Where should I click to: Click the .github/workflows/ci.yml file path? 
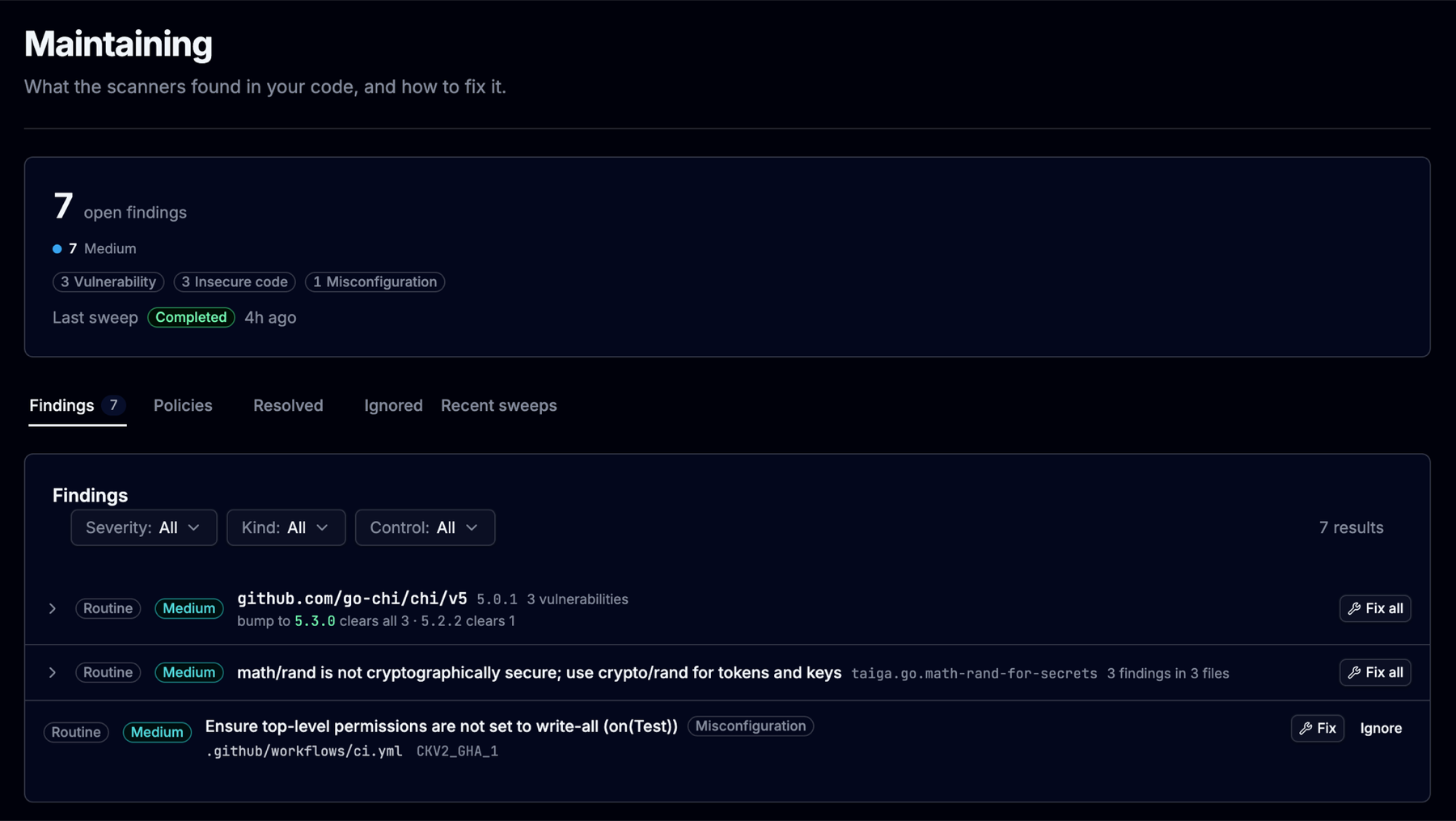(x=303, y=751)
